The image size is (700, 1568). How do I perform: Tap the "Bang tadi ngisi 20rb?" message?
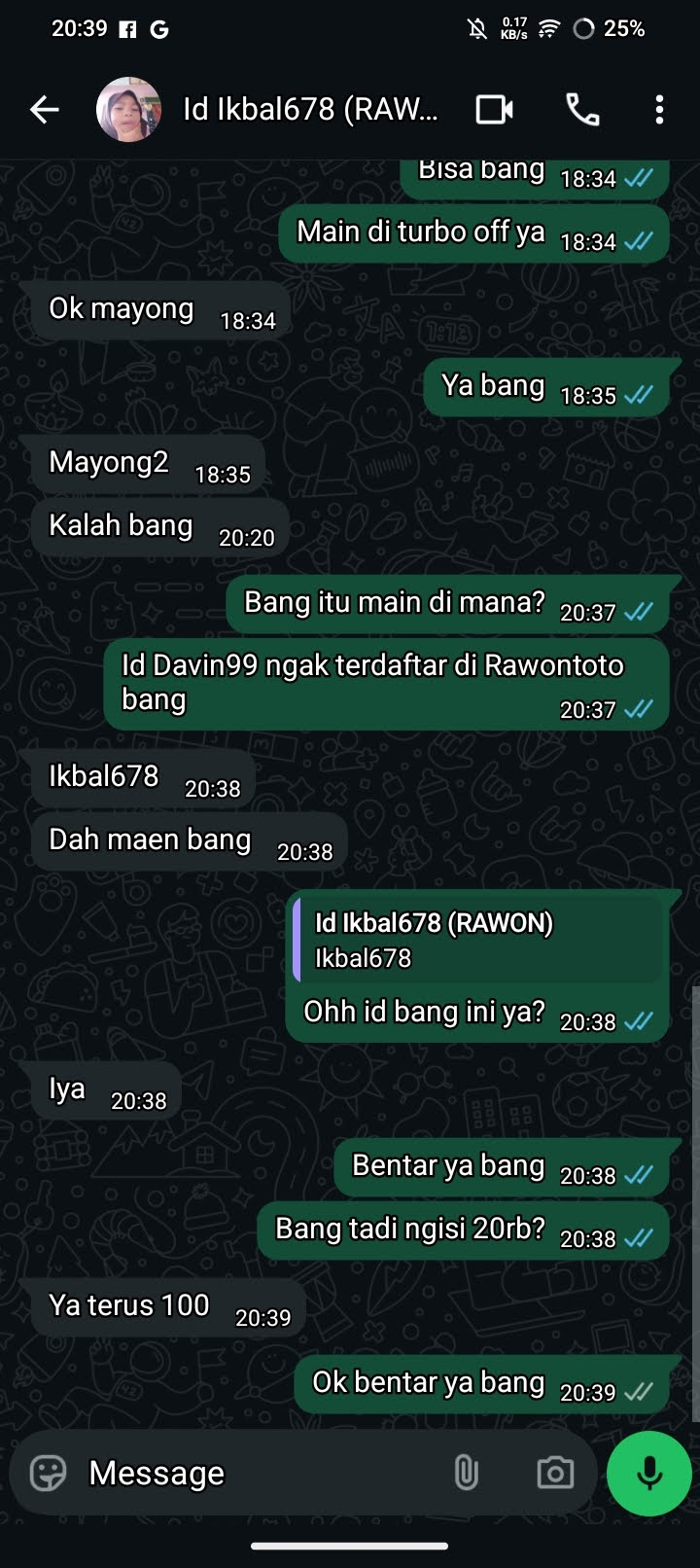click(x=463, y=1231)
